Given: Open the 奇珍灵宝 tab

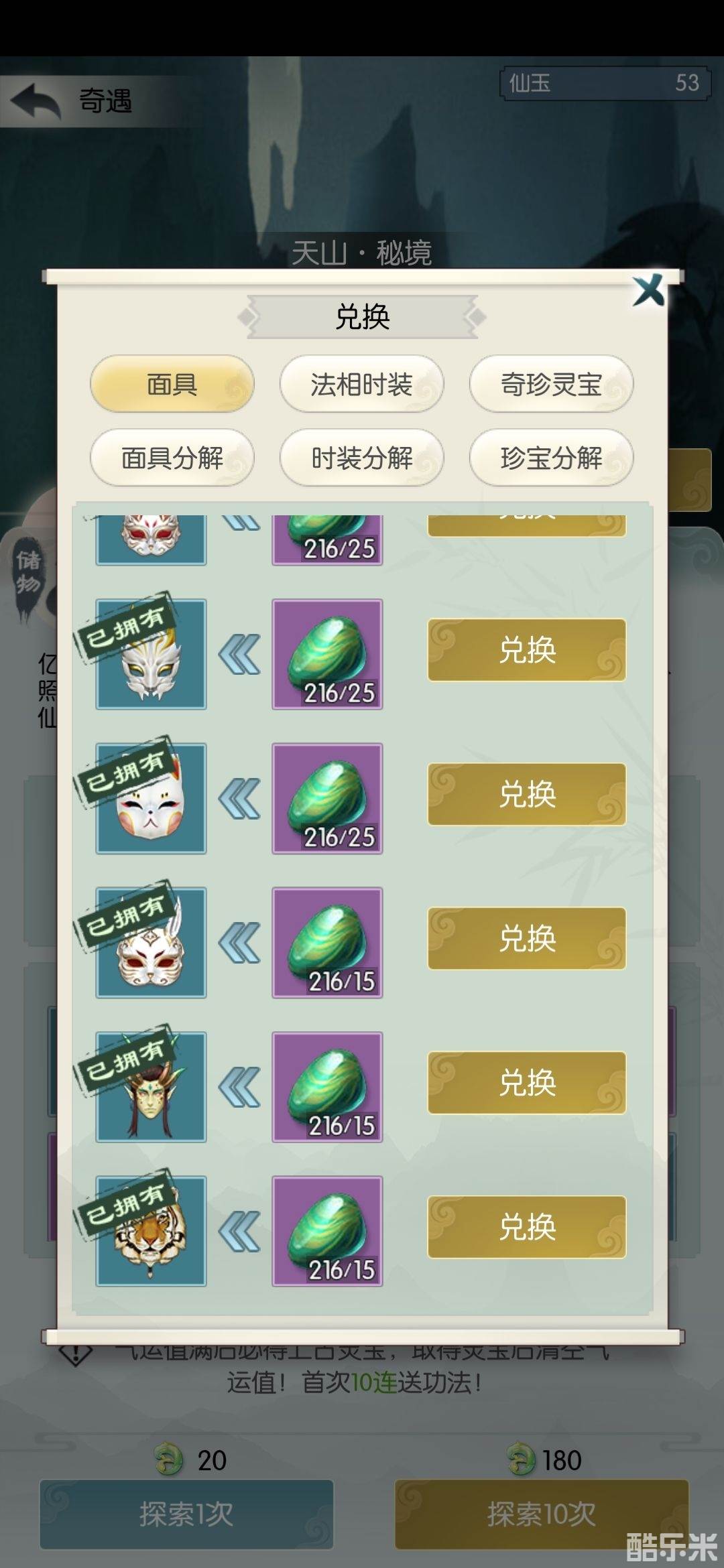Looking at the screenshot, I should [551, 384].
